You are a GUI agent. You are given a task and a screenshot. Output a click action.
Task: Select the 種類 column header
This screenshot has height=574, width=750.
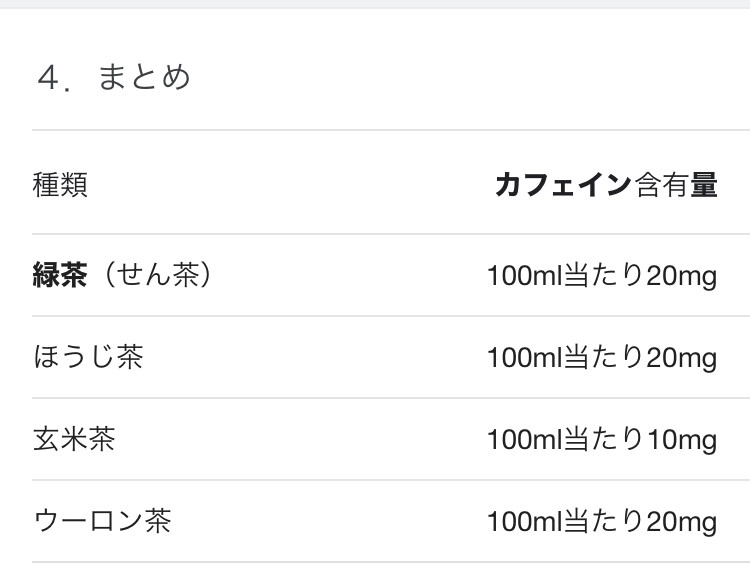[x=60, y=185]
